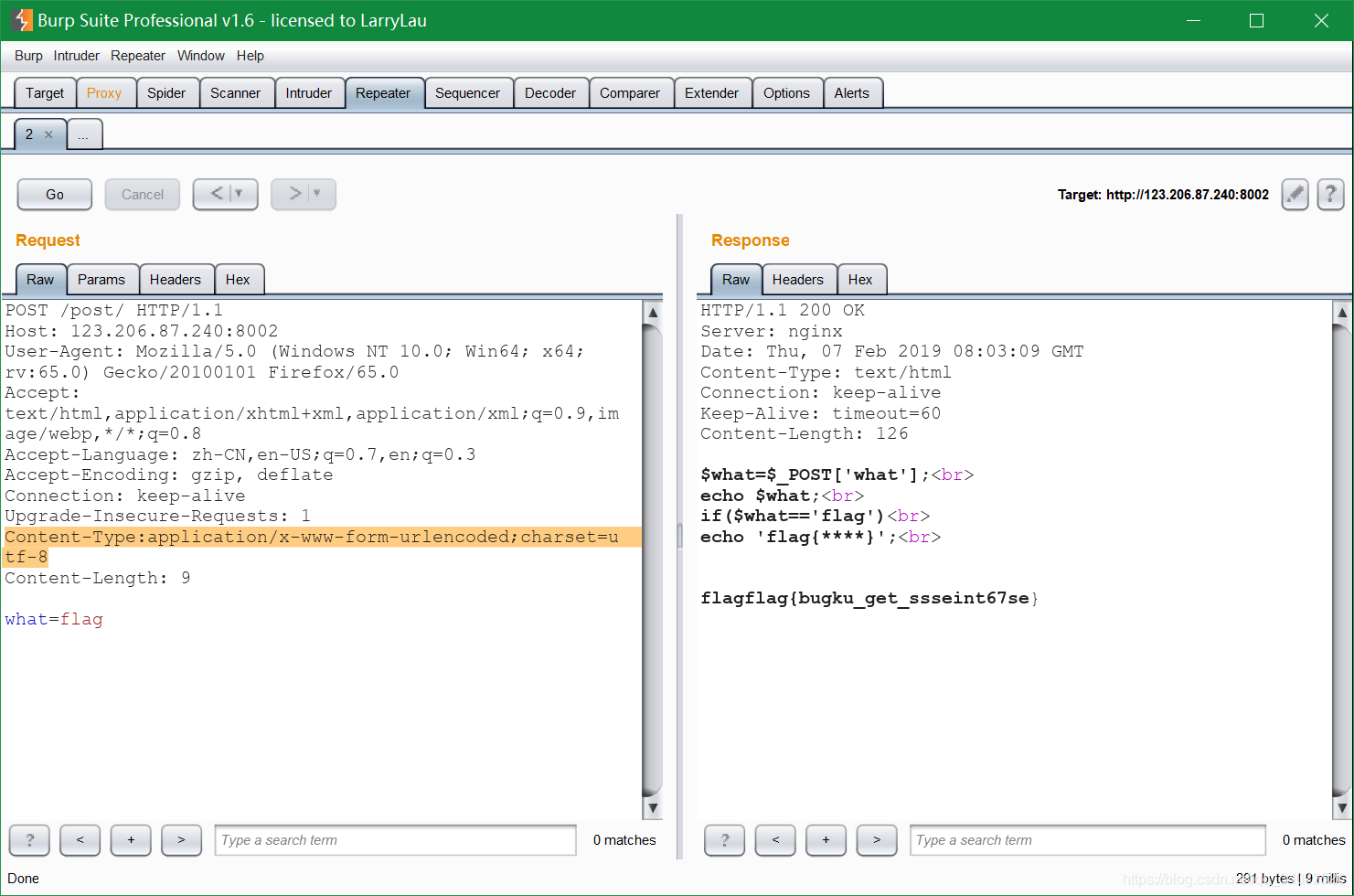Go to next request in history
This screenshot has width=1354, height=896.
[x=294, y=194]
